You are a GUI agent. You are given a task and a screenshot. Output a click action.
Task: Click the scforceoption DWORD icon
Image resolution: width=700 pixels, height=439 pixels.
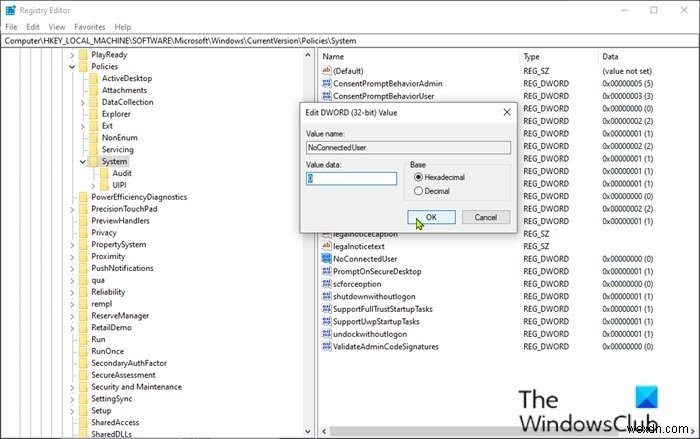coord(326,284)
